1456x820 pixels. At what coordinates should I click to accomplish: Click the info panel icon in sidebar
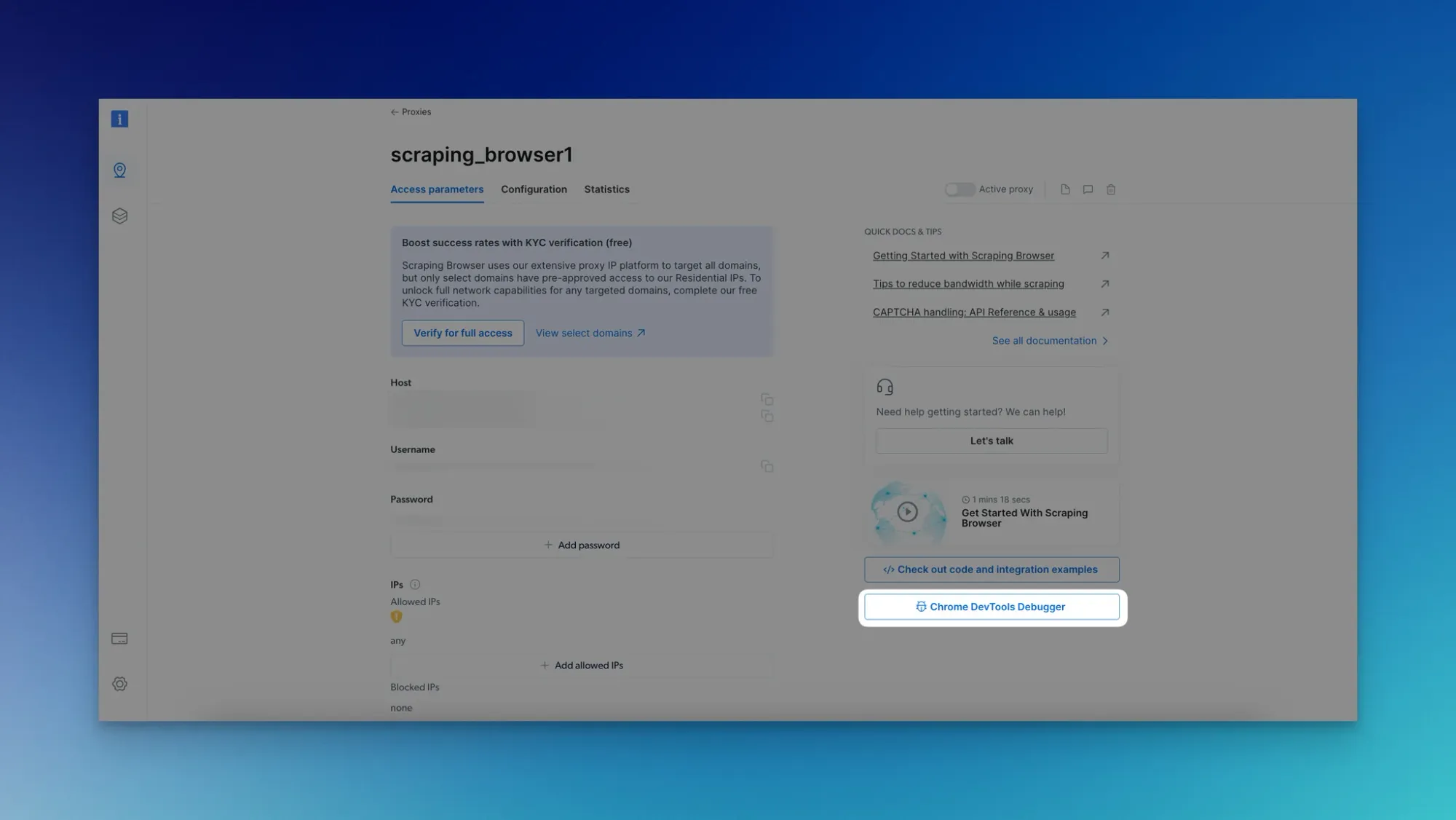(119, 119)
